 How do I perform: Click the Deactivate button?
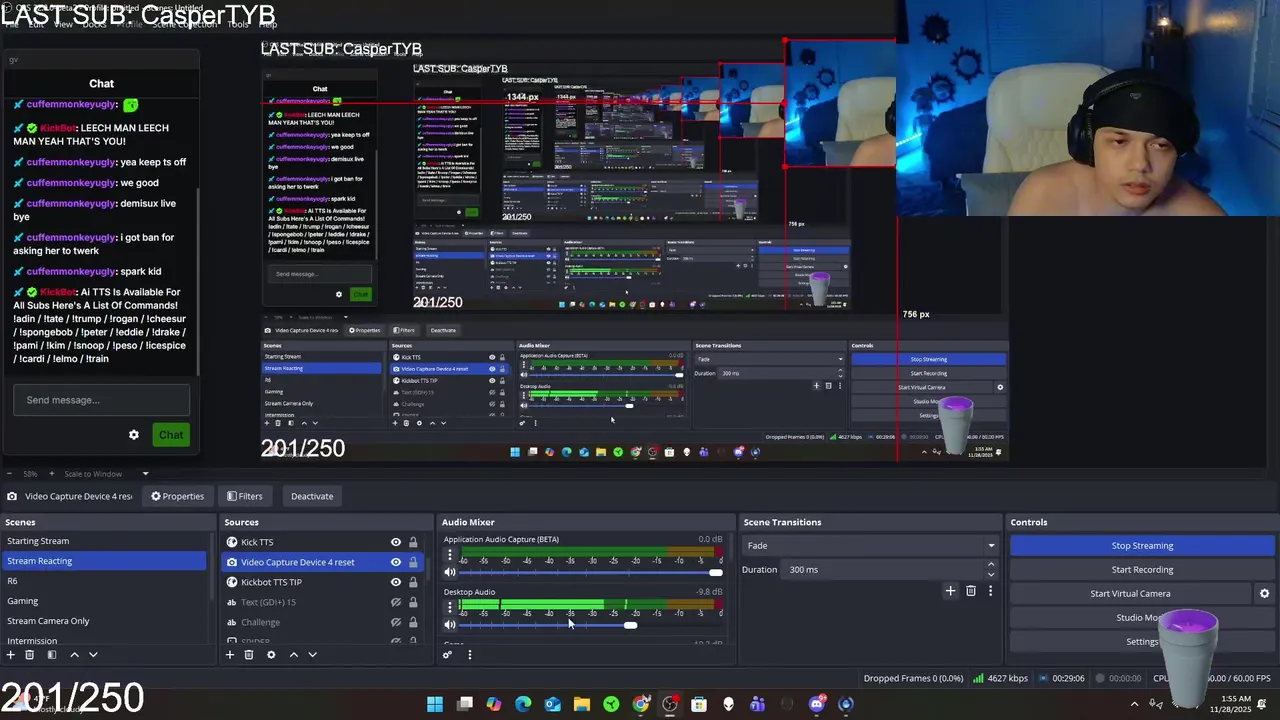point(312,496)
